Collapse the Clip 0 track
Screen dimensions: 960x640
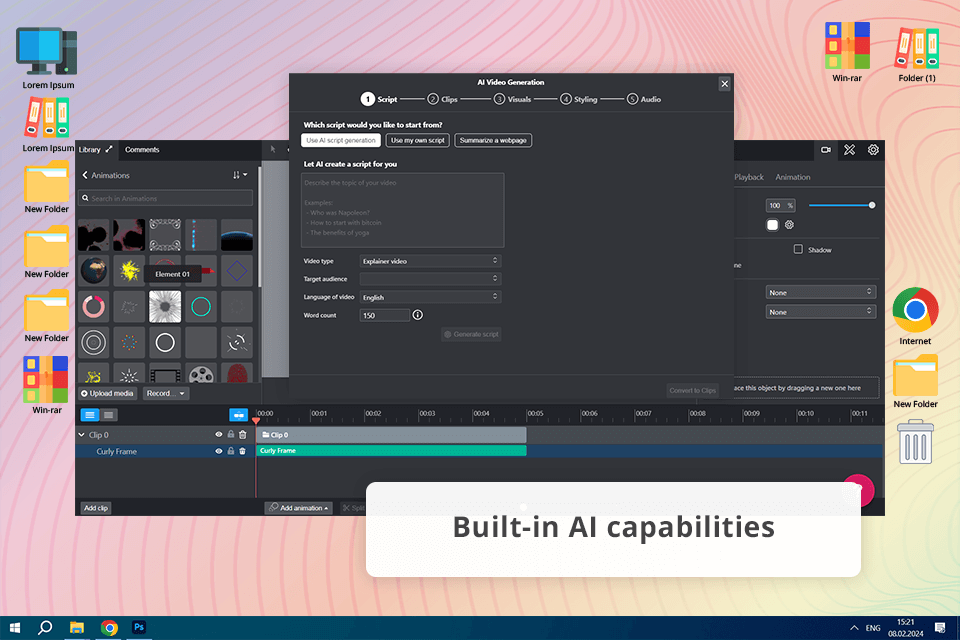coord(81,435)
